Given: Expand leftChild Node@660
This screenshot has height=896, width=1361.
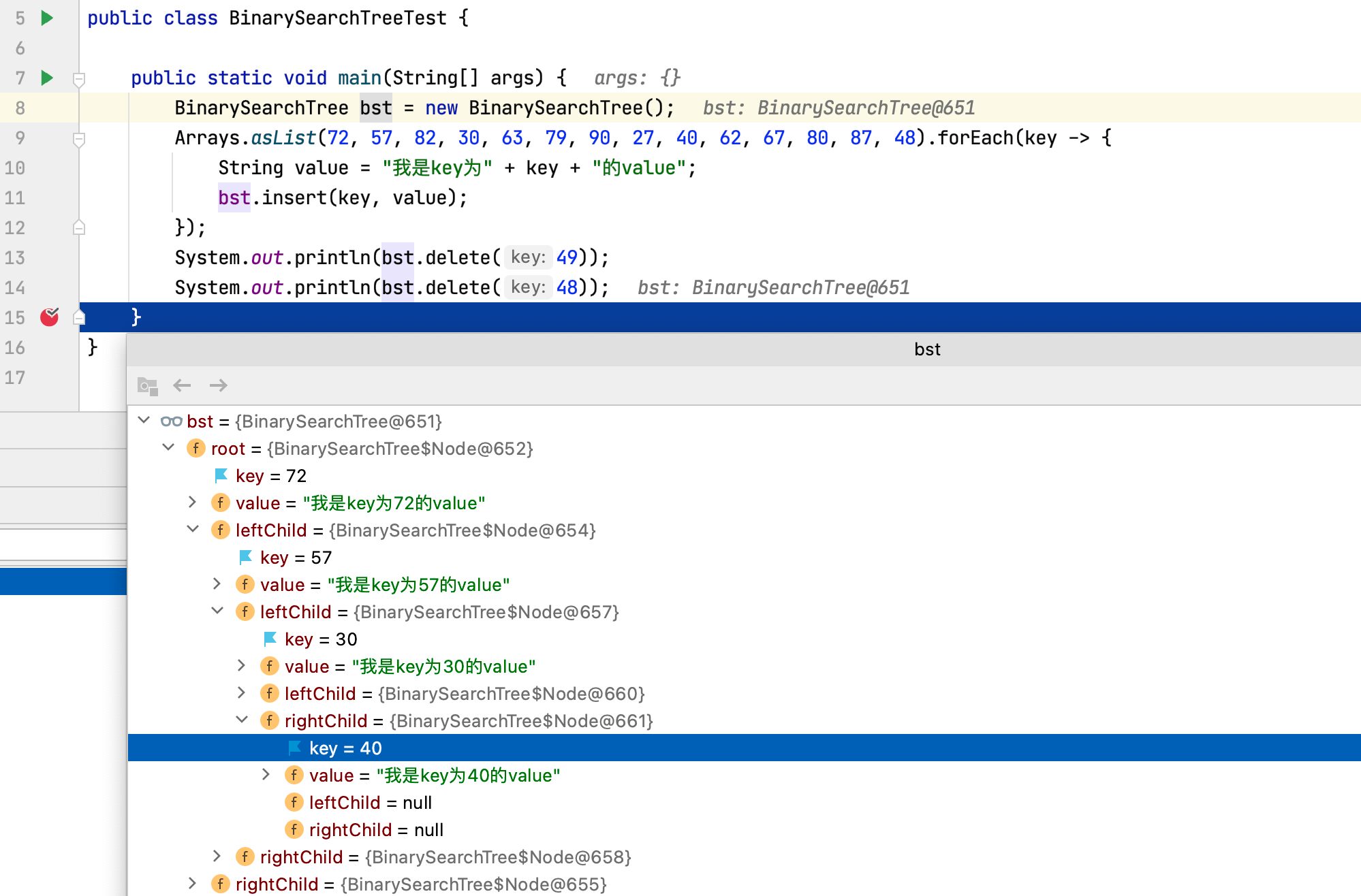Looking at the screenshot, I should pyautogui.click(x=242, y=693).
